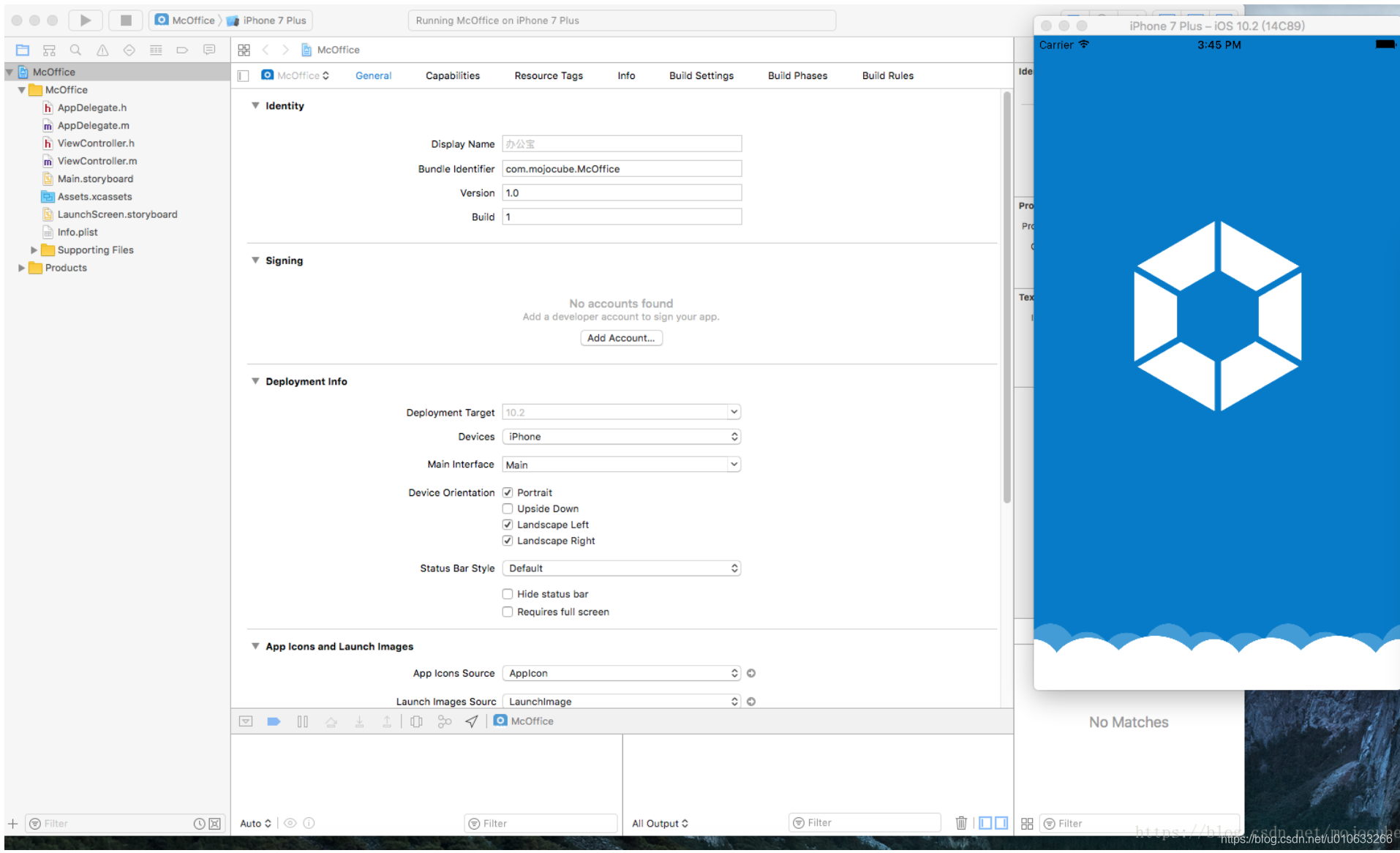Pause program execution

[x=303, y=721]
